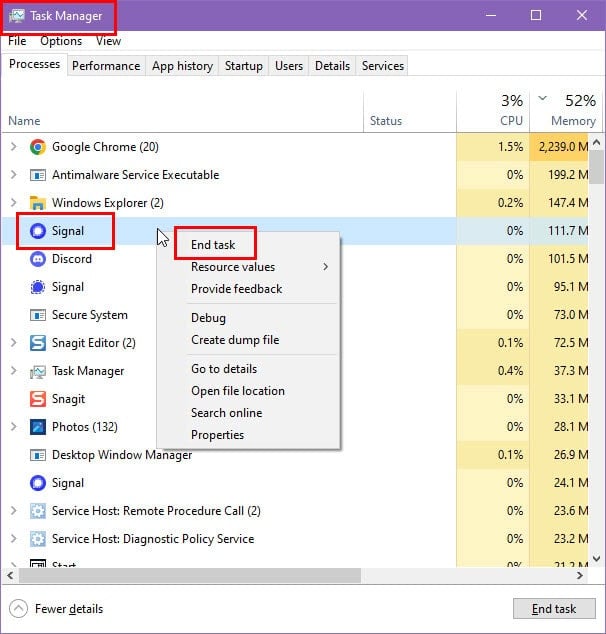
Task: Open the Options menu
Action: coord(61,41)
